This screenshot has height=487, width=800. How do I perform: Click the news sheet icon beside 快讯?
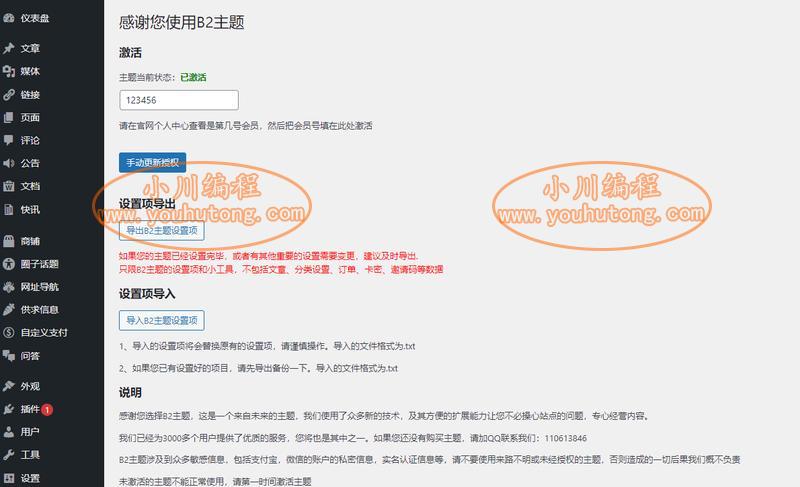[x=8, y=210]
